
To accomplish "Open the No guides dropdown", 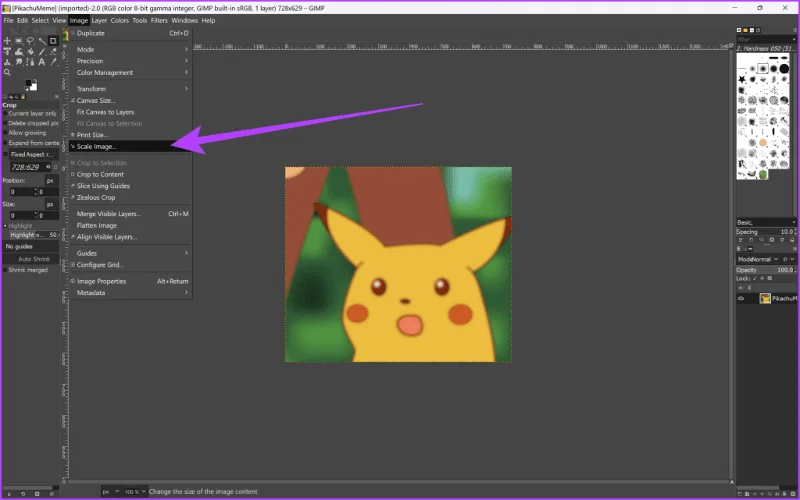I will pos(31,246).
